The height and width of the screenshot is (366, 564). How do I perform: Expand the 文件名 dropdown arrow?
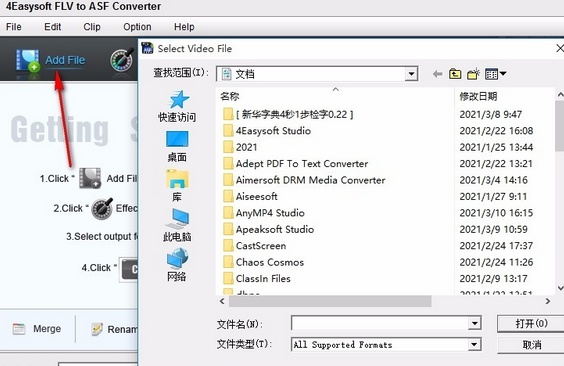[x=474, y=323]
